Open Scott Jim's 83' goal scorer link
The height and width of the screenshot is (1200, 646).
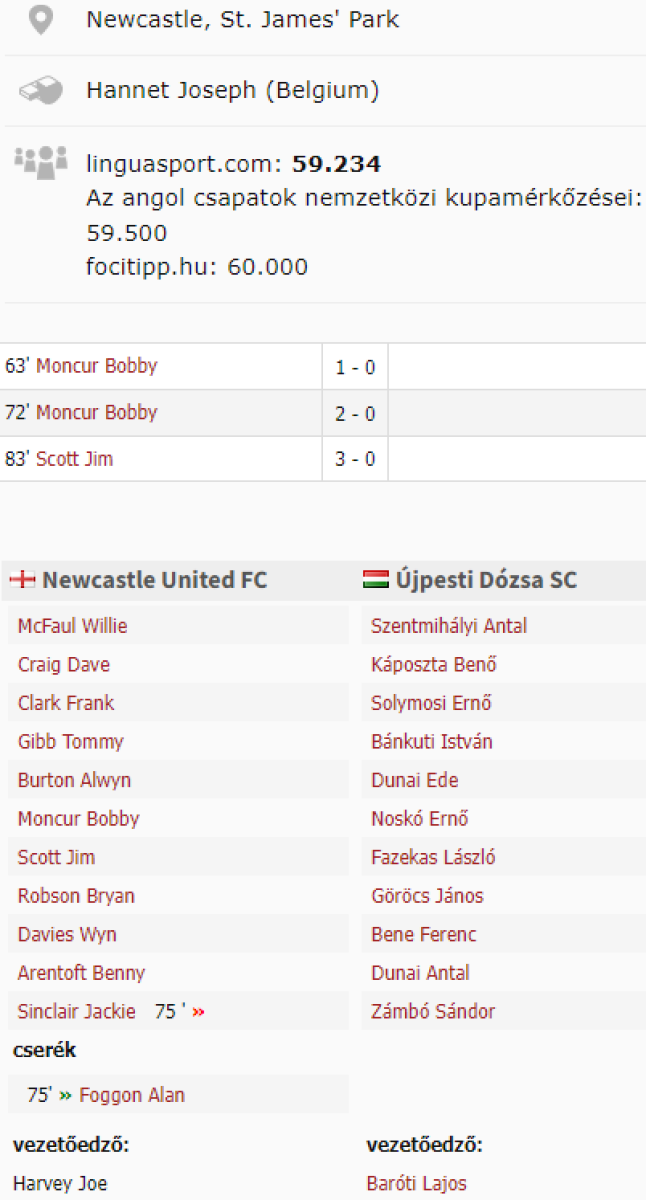(x=74, y=459)
